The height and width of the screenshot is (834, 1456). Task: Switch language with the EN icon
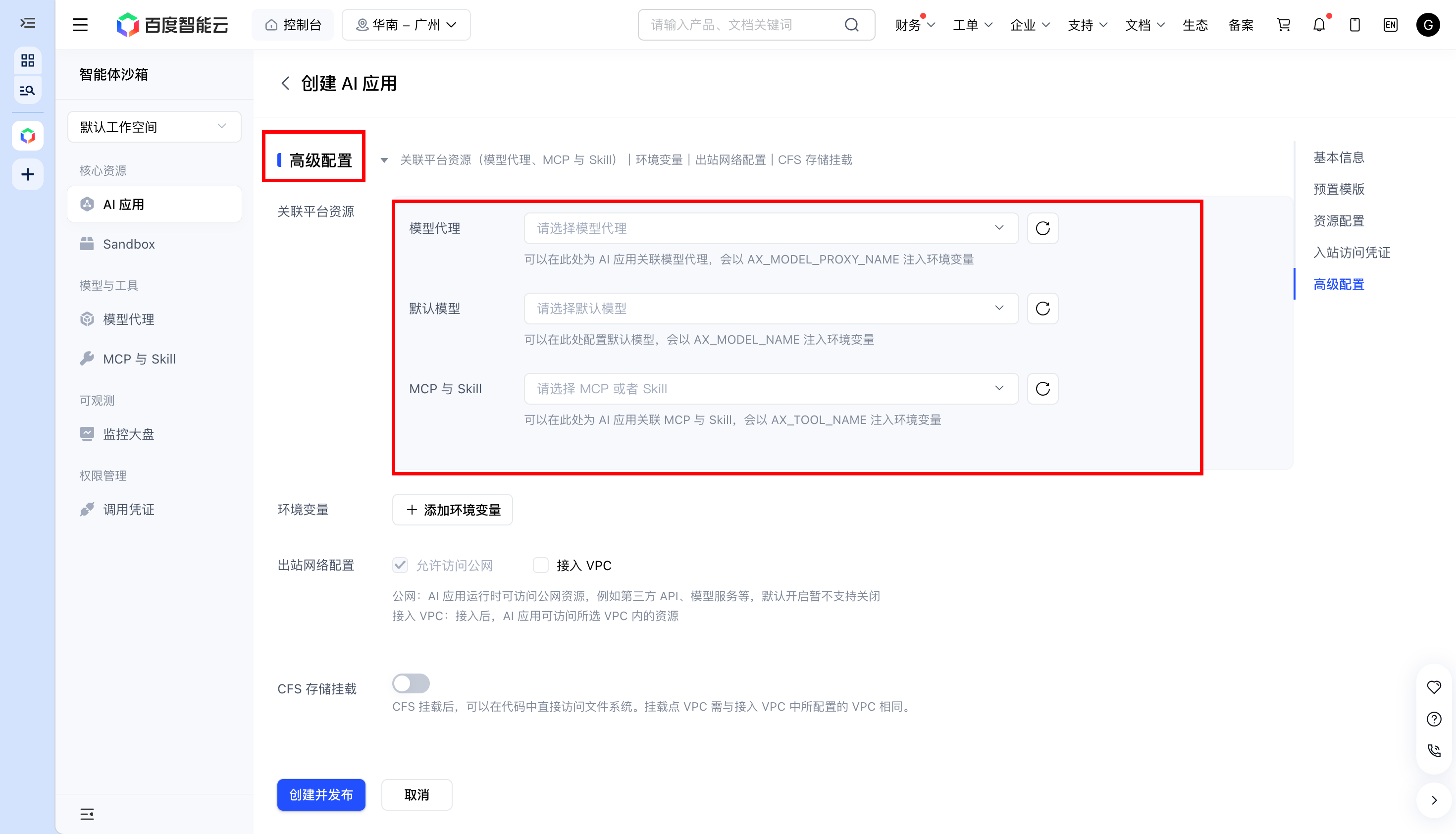[1390, 25]
